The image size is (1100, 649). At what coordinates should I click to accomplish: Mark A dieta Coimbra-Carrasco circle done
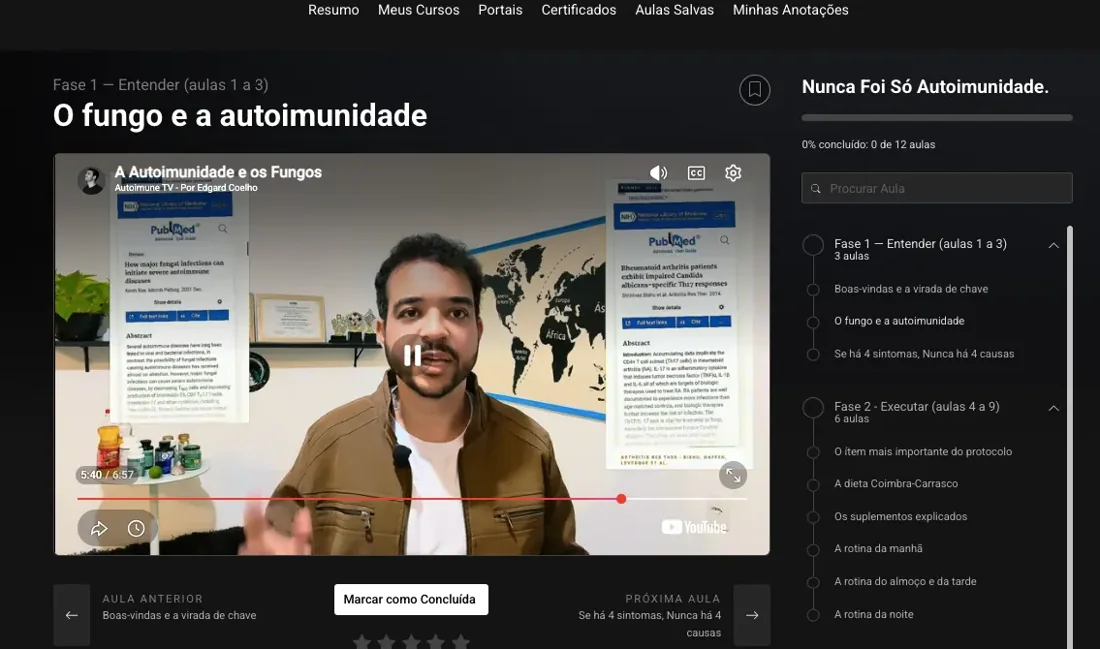coord(813,485)
